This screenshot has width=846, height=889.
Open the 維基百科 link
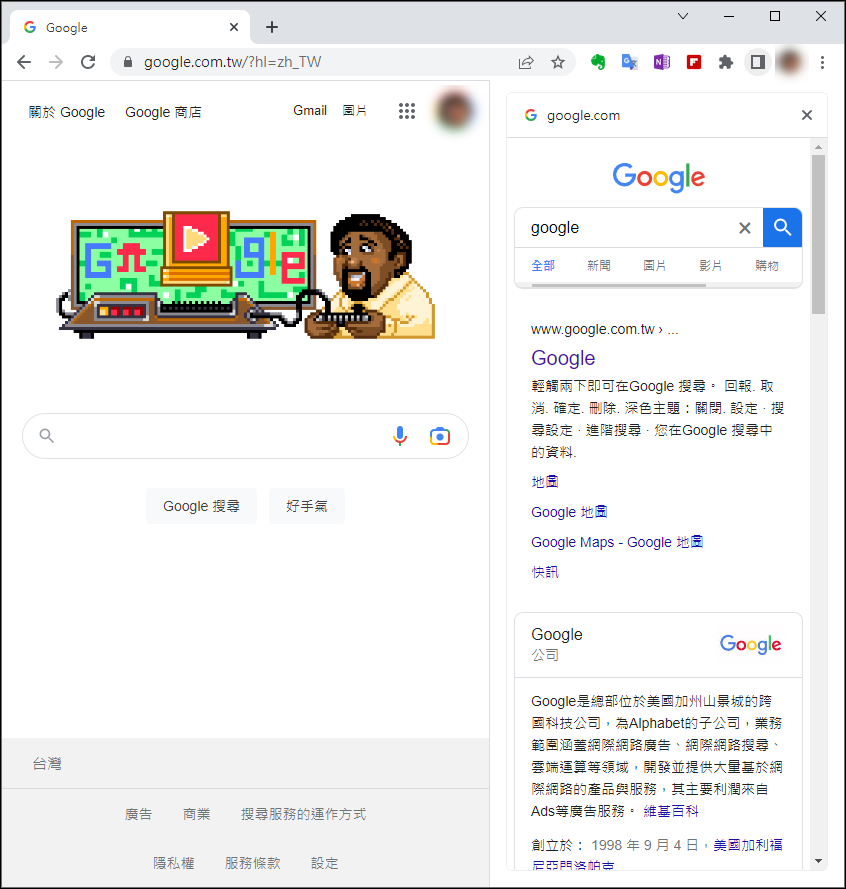(x=671, y=811)
